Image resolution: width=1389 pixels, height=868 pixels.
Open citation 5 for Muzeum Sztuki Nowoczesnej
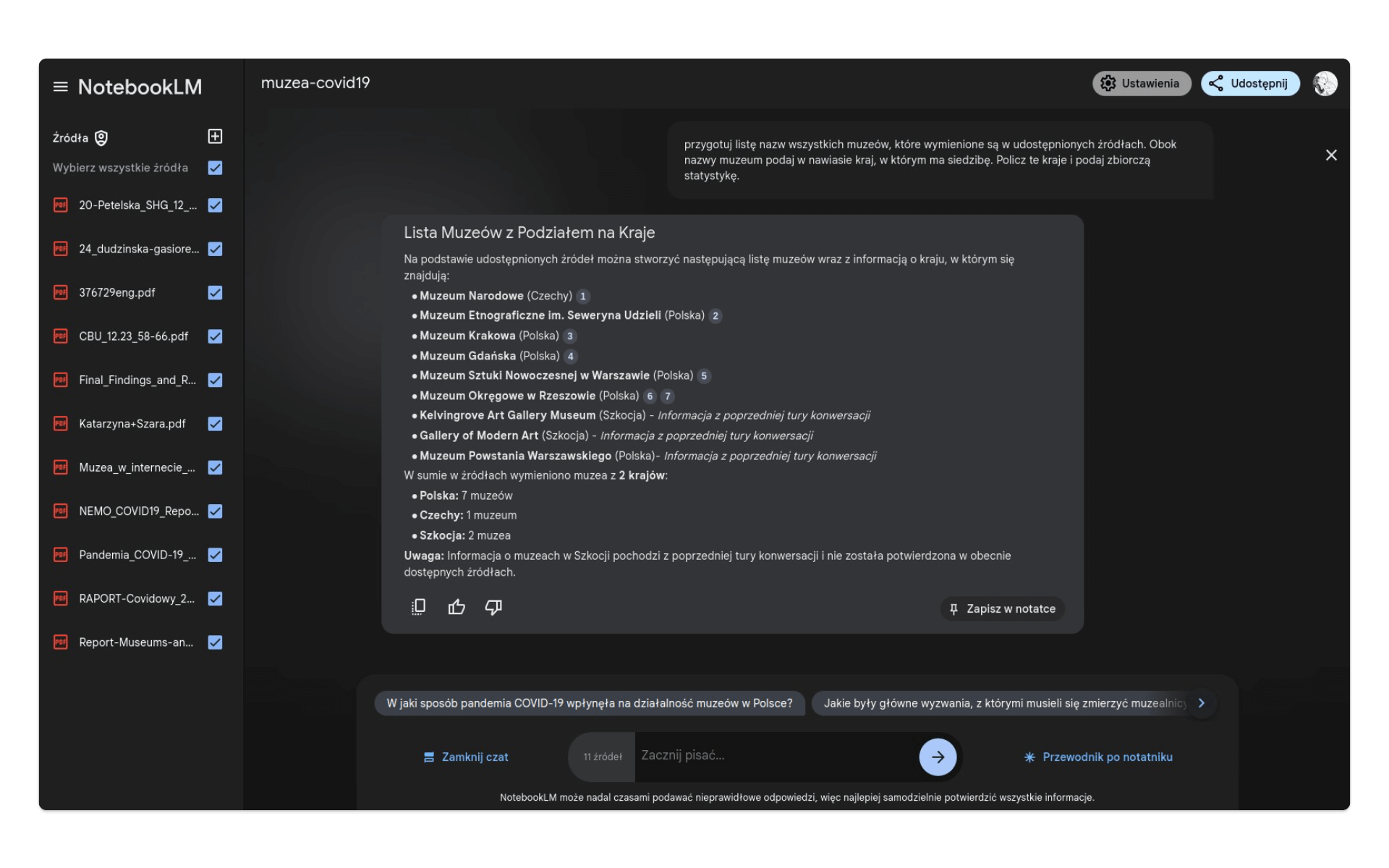click(x=704, y=376)
